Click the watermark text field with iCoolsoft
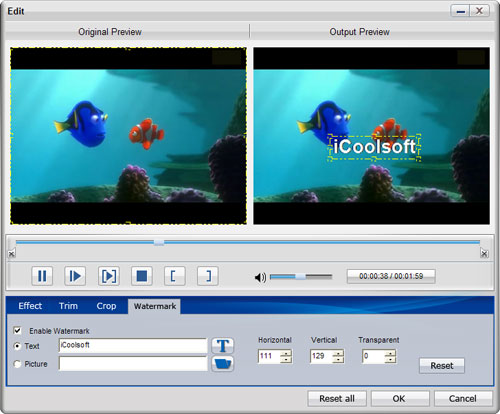Image resolution: width=500 pixels, height=414 pixels. point(133,345)
